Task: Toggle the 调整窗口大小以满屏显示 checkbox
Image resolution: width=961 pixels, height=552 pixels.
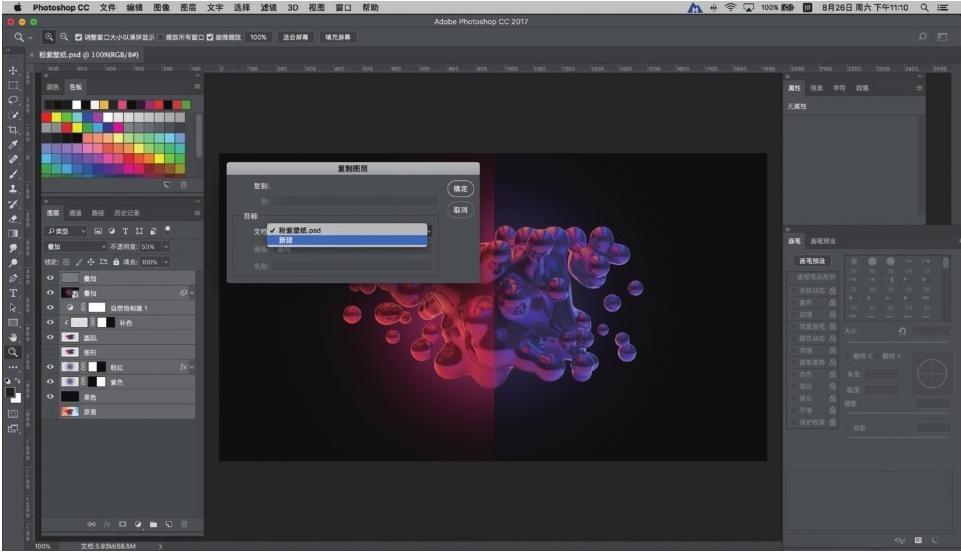Action: click(79, 37)
